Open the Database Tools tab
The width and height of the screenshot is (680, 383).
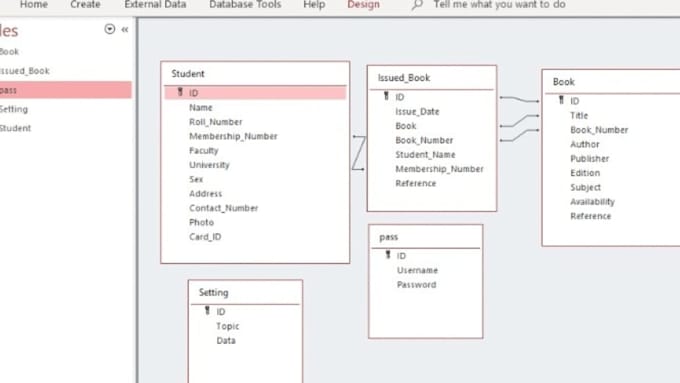pyautogui.click(x=245, y=5)
